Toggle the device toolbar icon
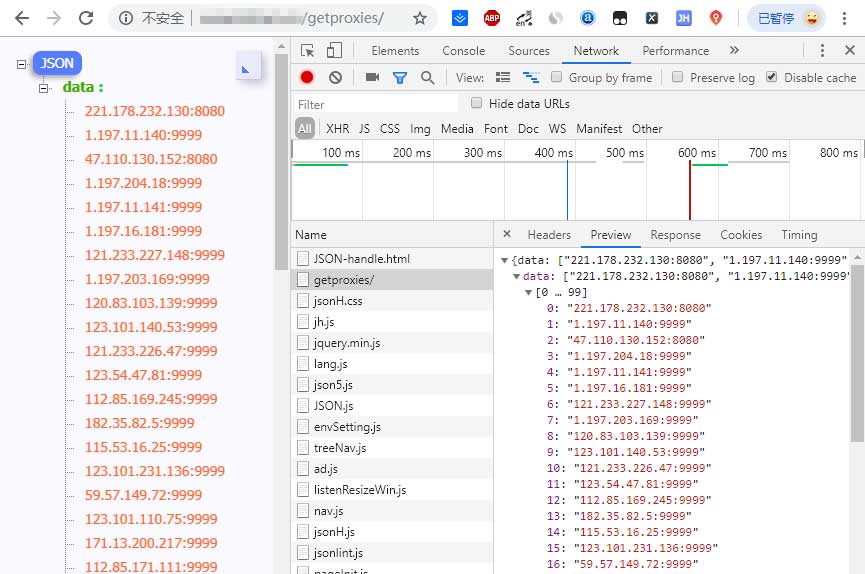Screen dimensions: 865x574 [x=334, y=51]
